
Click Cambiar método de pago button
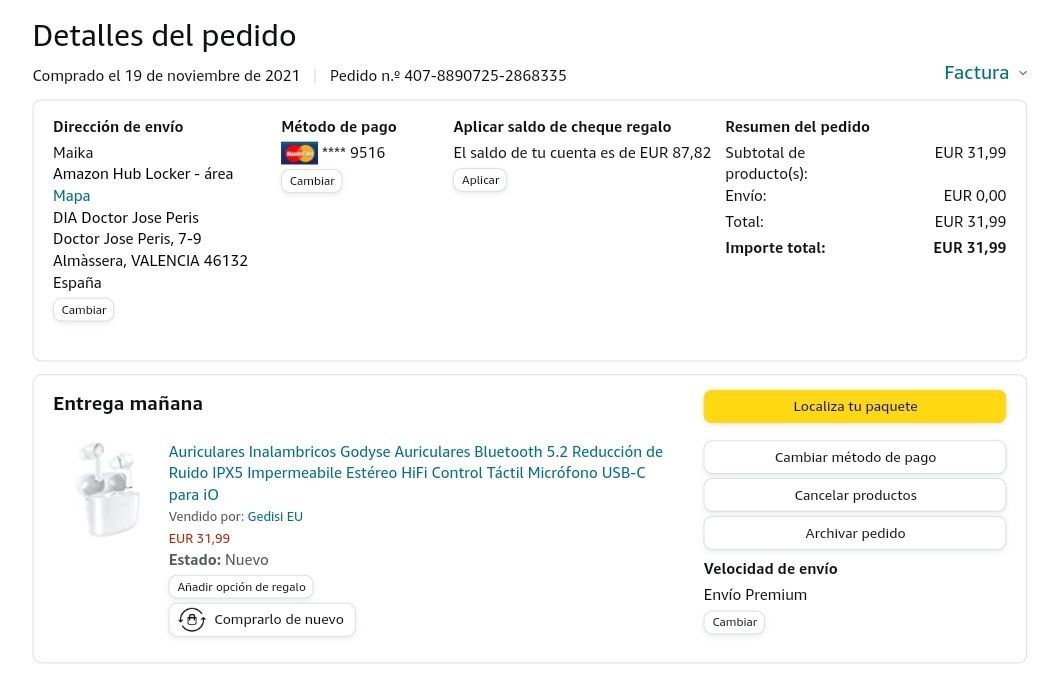point(855,457)
